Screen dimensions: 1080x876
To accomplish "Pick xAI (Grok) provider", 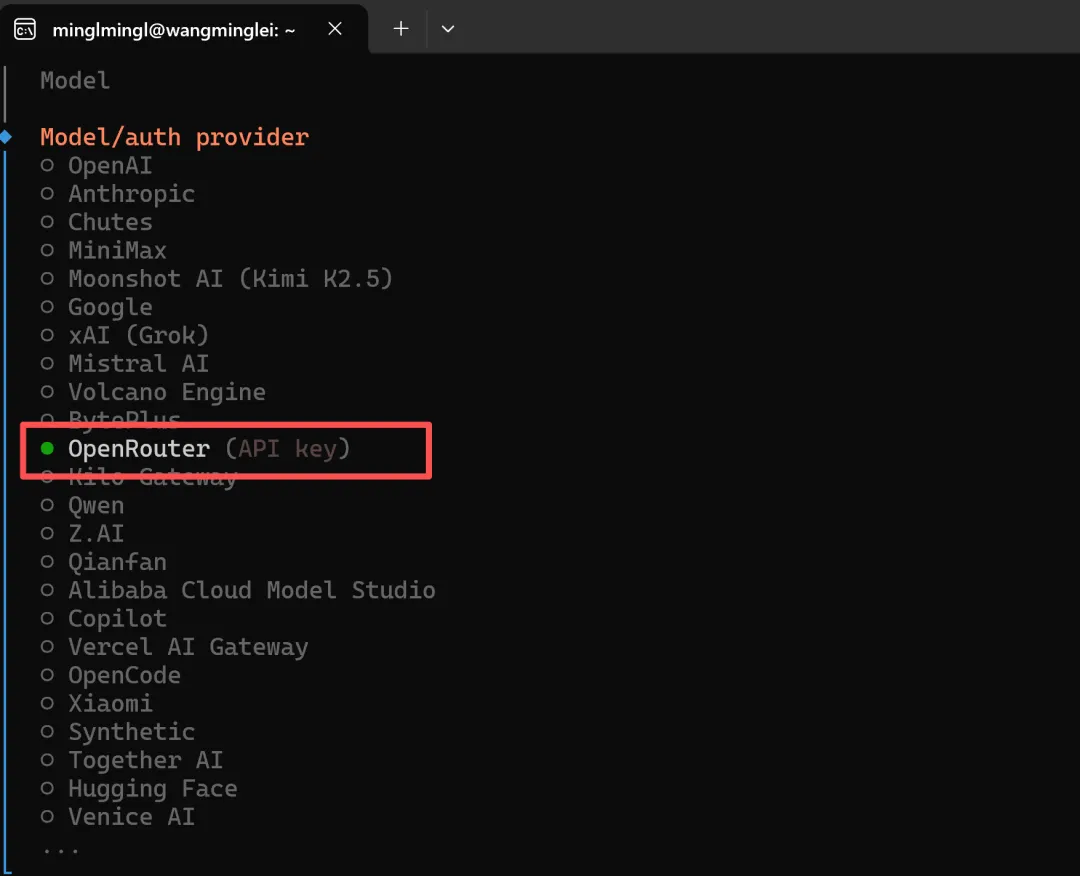I will [125, 335].
